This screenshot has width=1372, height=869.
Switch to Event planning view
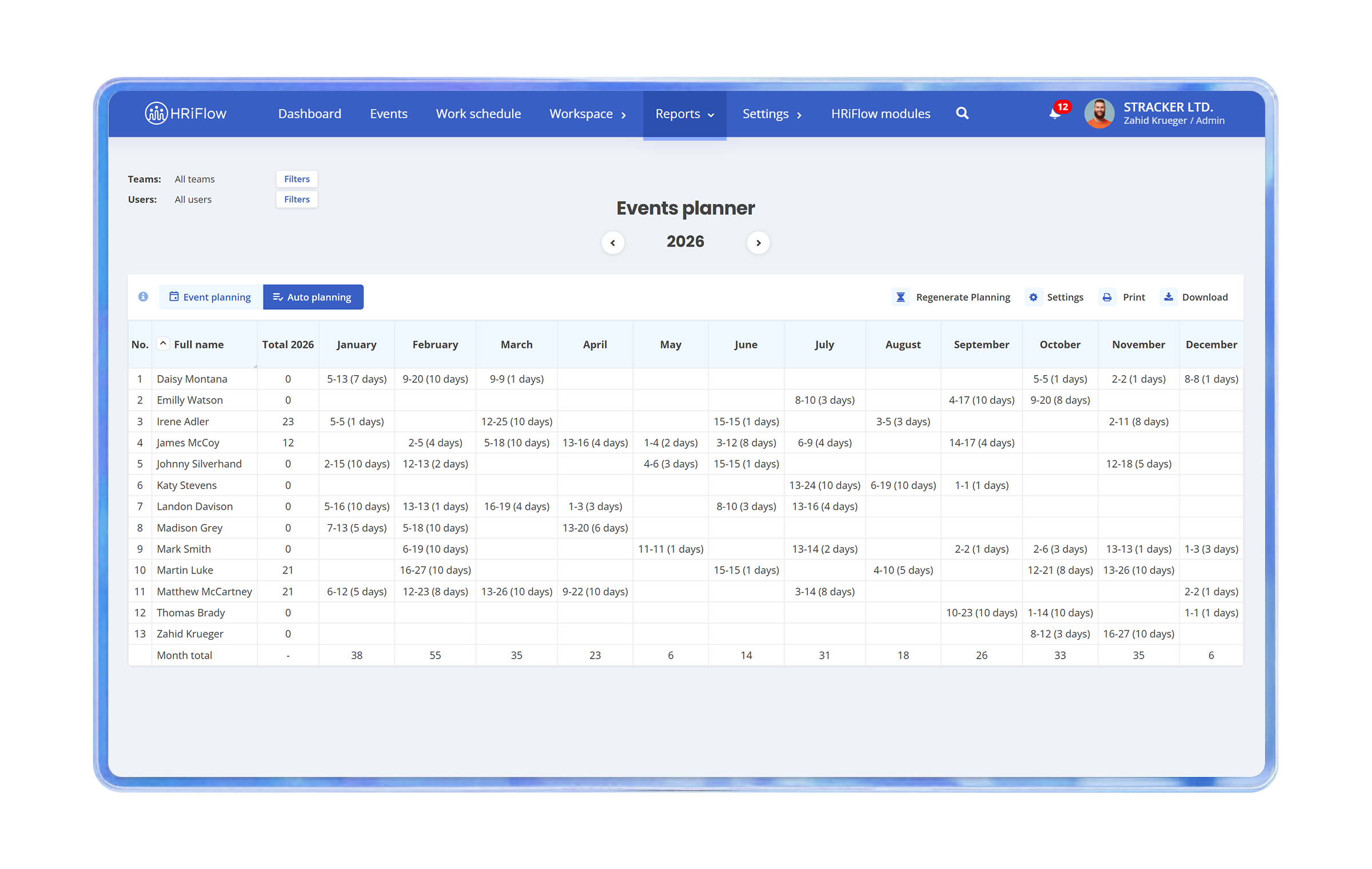tap(210, 297)
